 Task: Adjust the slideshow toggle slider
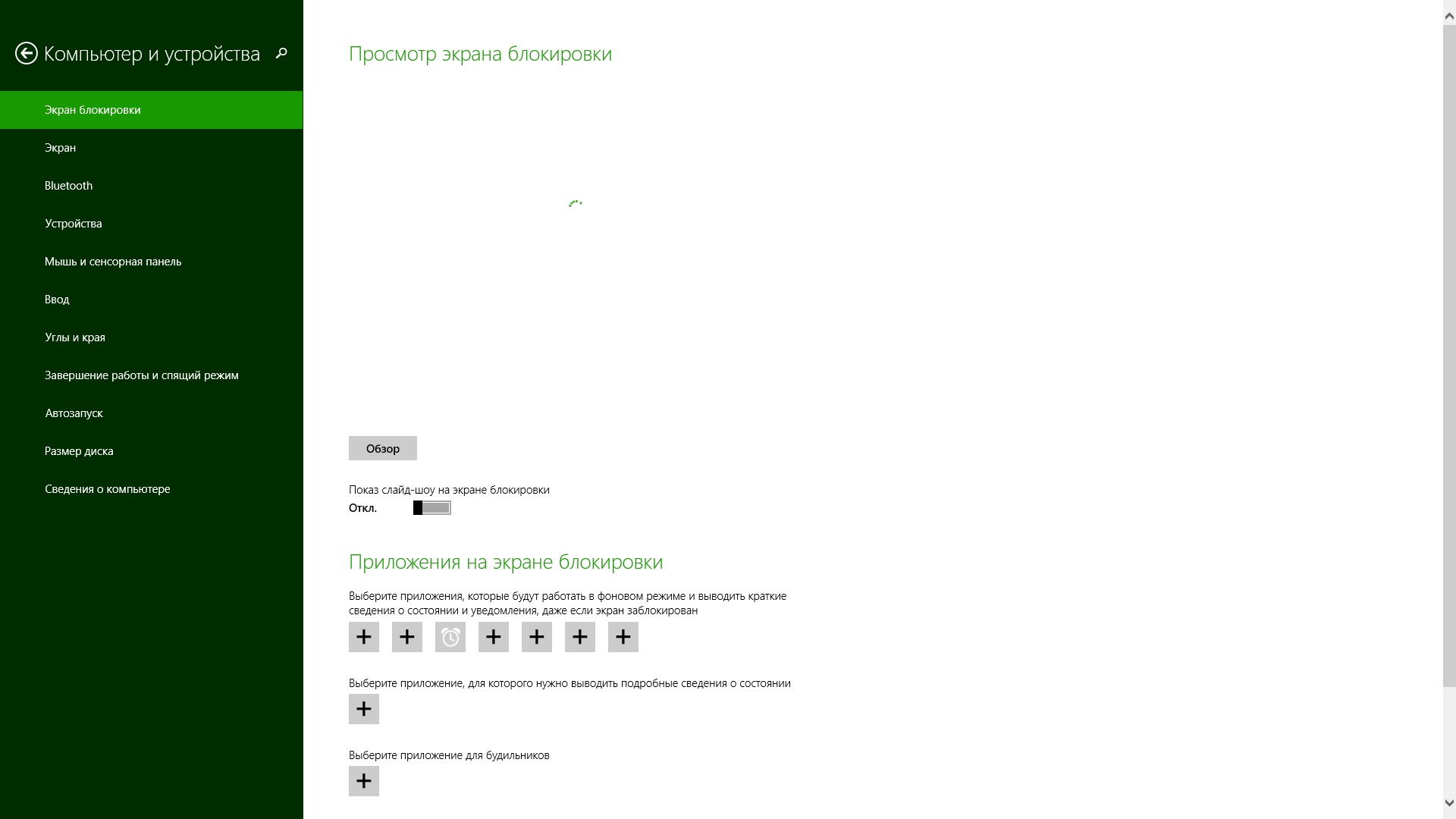click(x=432, y=507)
